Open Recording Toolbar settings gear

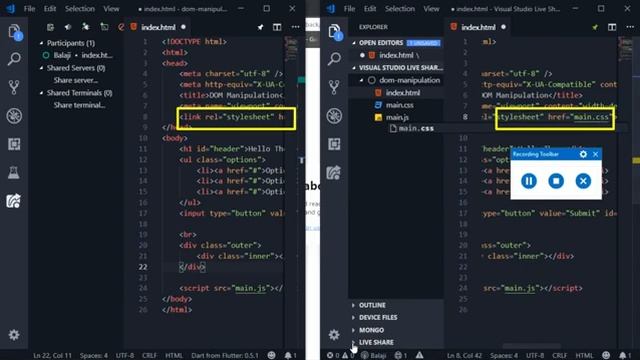click(x=583, y=154)
